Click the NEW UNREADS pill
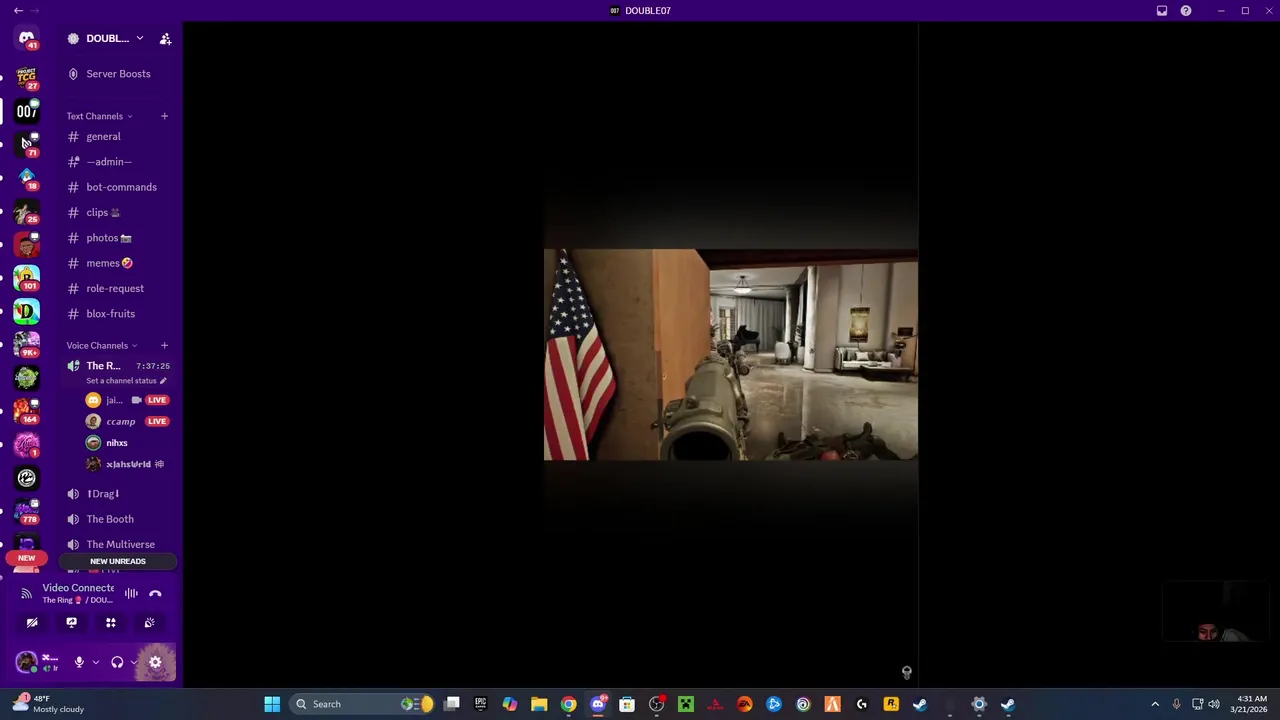Image resolution: width=1280 pixels, height=720 pixels. pyautogui.click(x=118, y=562)
